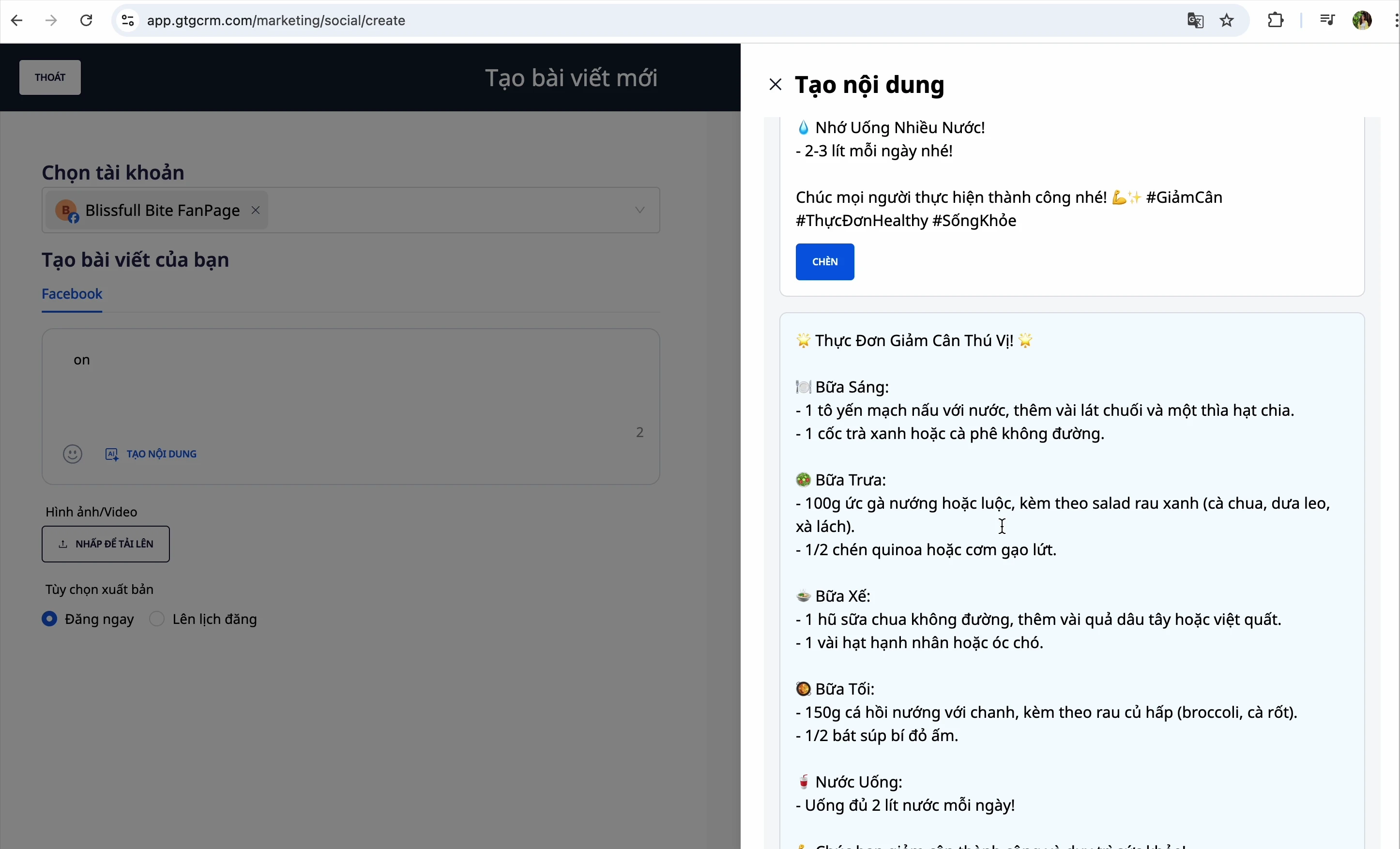Screen dimensions: 1400x849
Task: Click NHẤP ĐỂ TẢI LÊN upload button
Action: tap(106, 544)
